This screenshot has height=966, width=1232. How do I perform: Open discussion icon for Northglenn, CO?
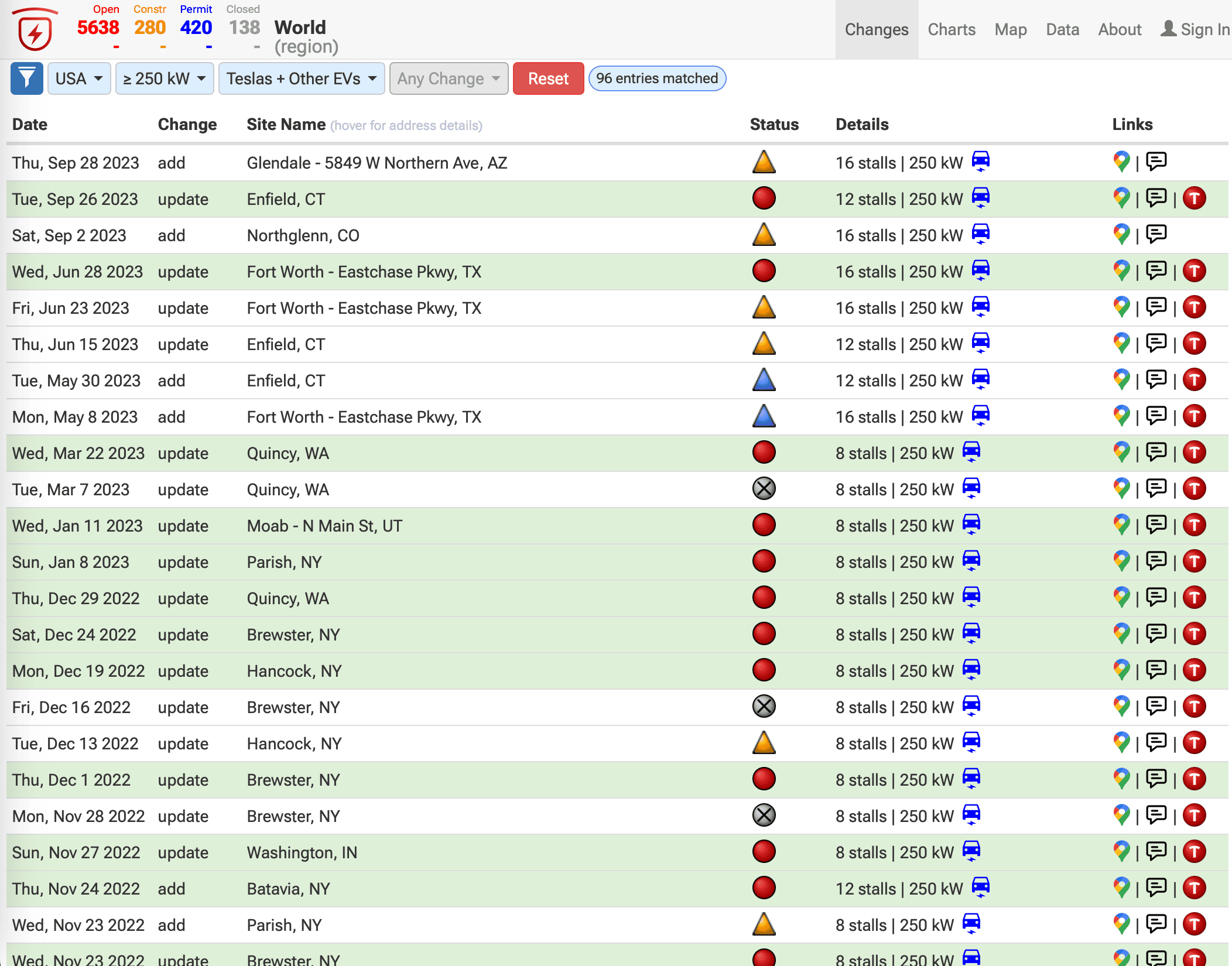[1156, 234]
